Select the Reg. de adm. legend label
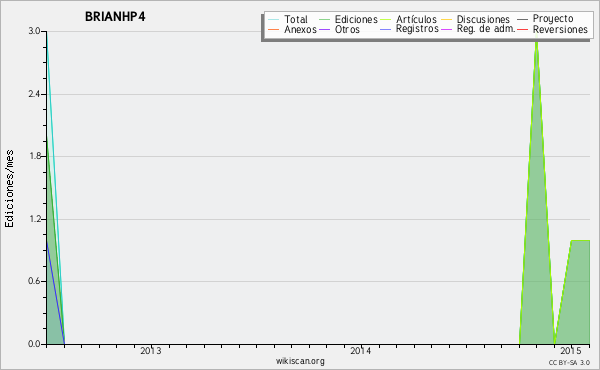This screenshot has width=600, height=370. (x=486, y=29)
